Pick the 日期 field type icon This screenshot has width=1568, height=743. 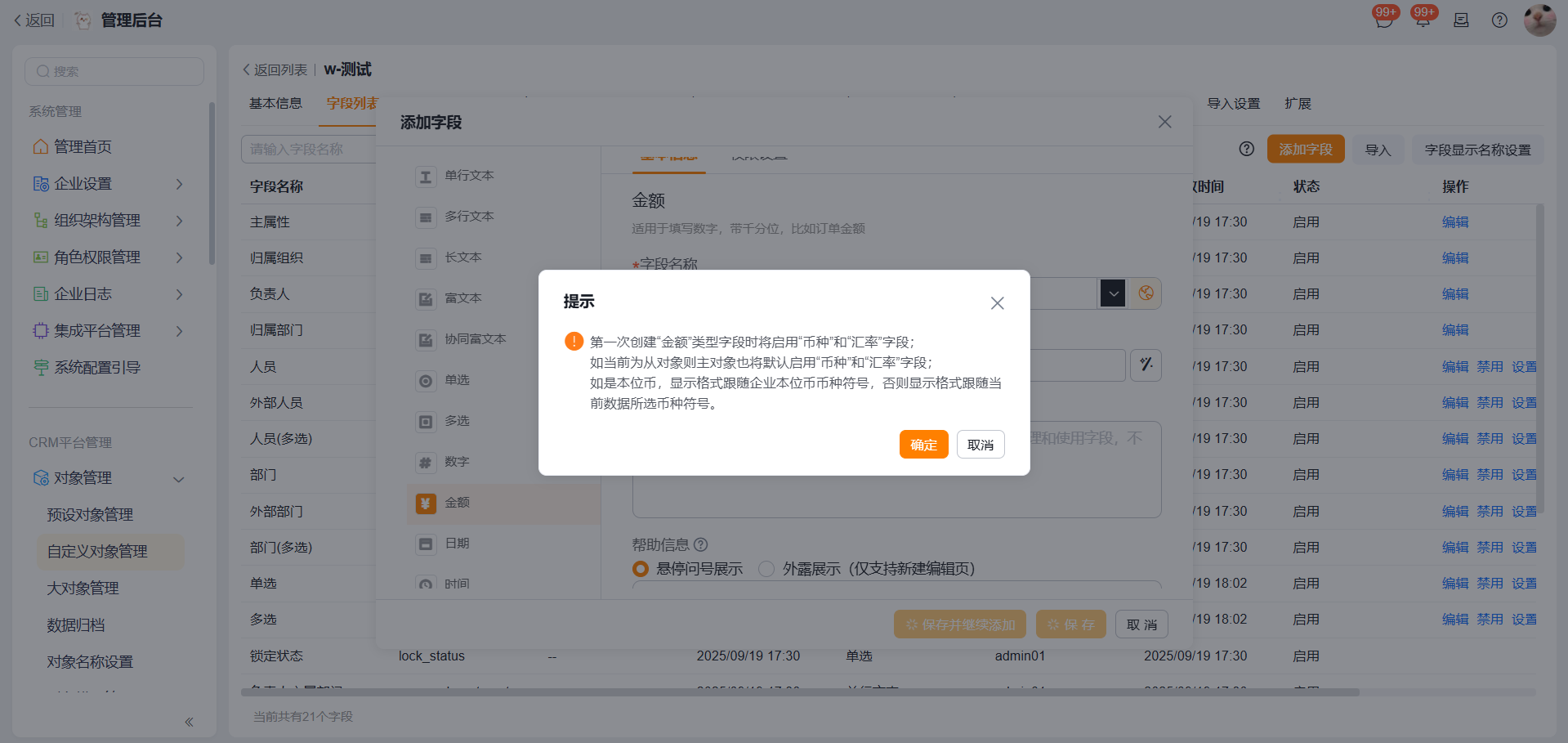pos(425,544)
